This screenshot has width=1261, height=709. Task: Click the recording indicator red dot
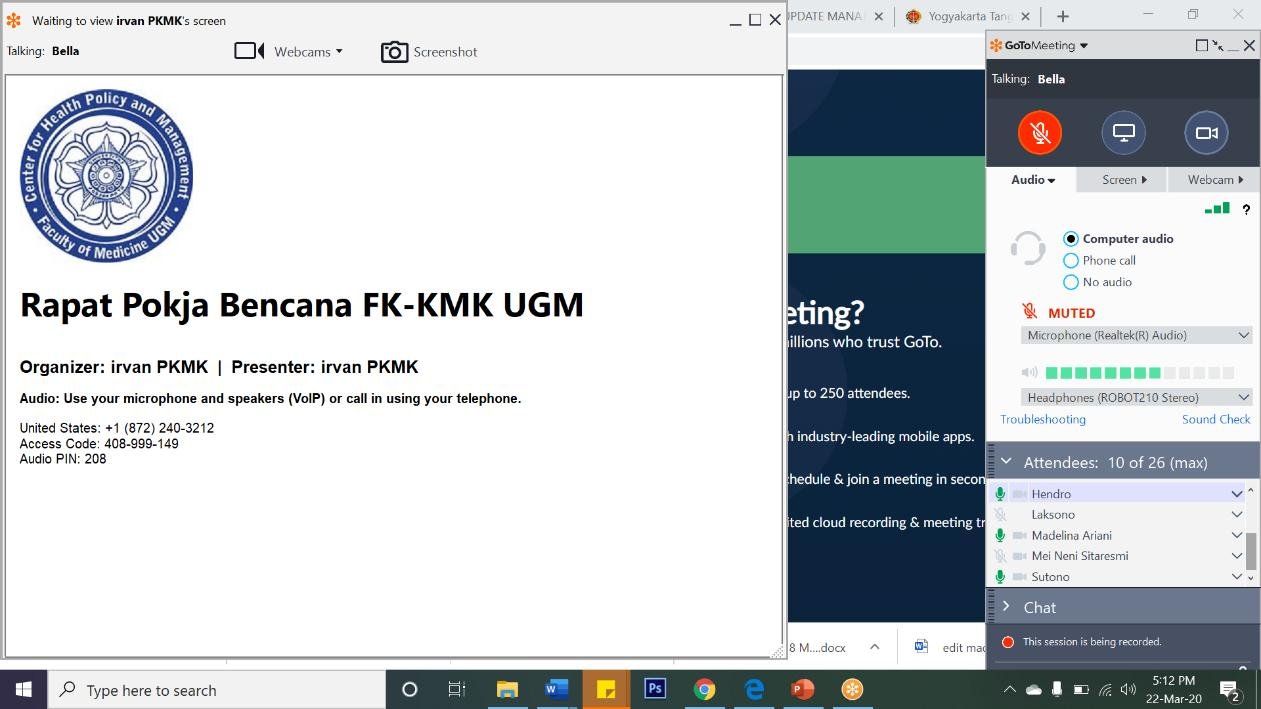tap(1007, 641)
